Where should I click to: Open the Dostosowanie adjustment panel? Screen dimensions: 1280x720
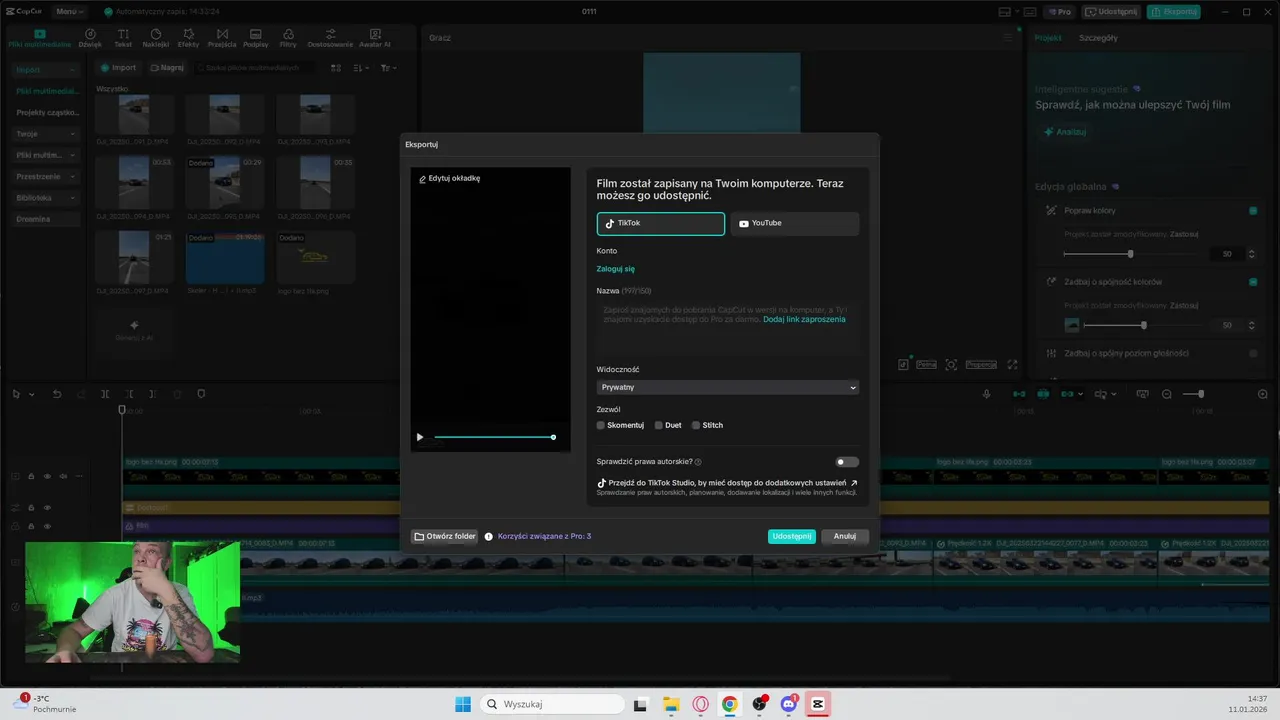coord(330,38)
